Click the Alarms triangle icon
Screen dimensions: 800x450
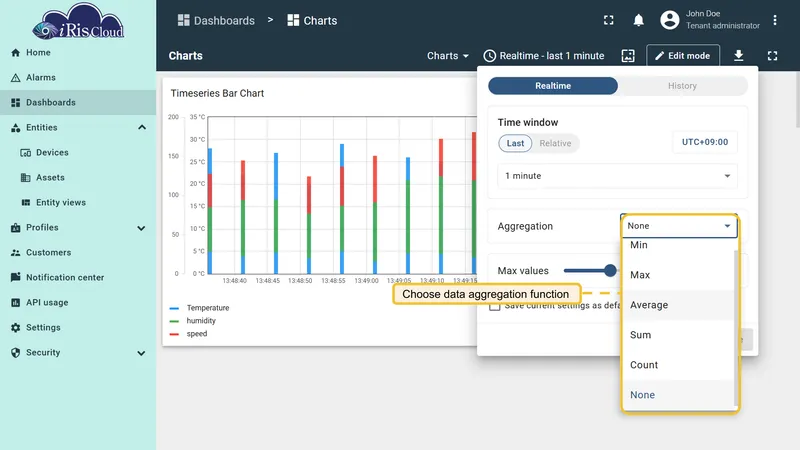click(x=15, y=78)
